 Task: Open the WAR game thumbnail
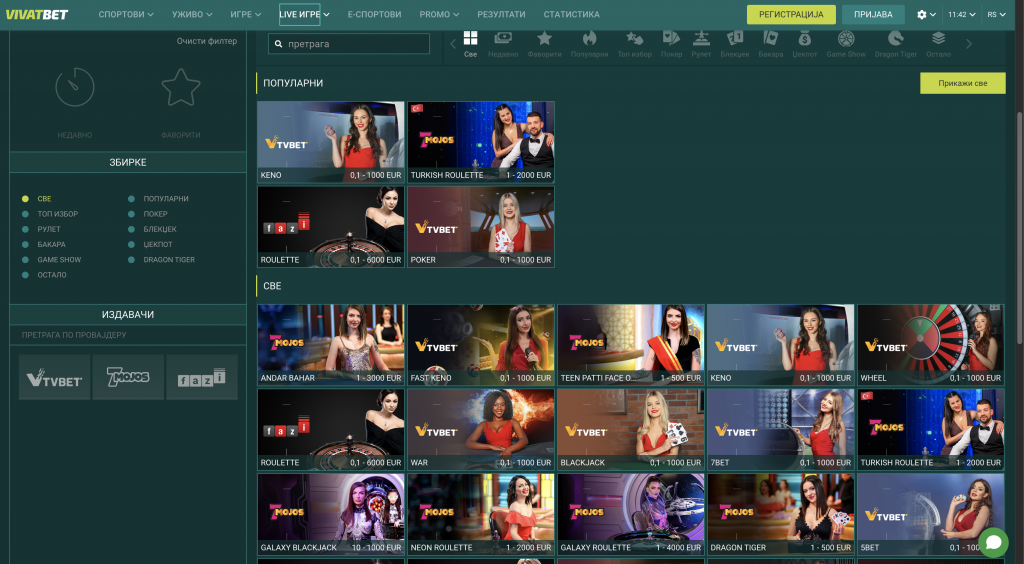pos(481,430)
